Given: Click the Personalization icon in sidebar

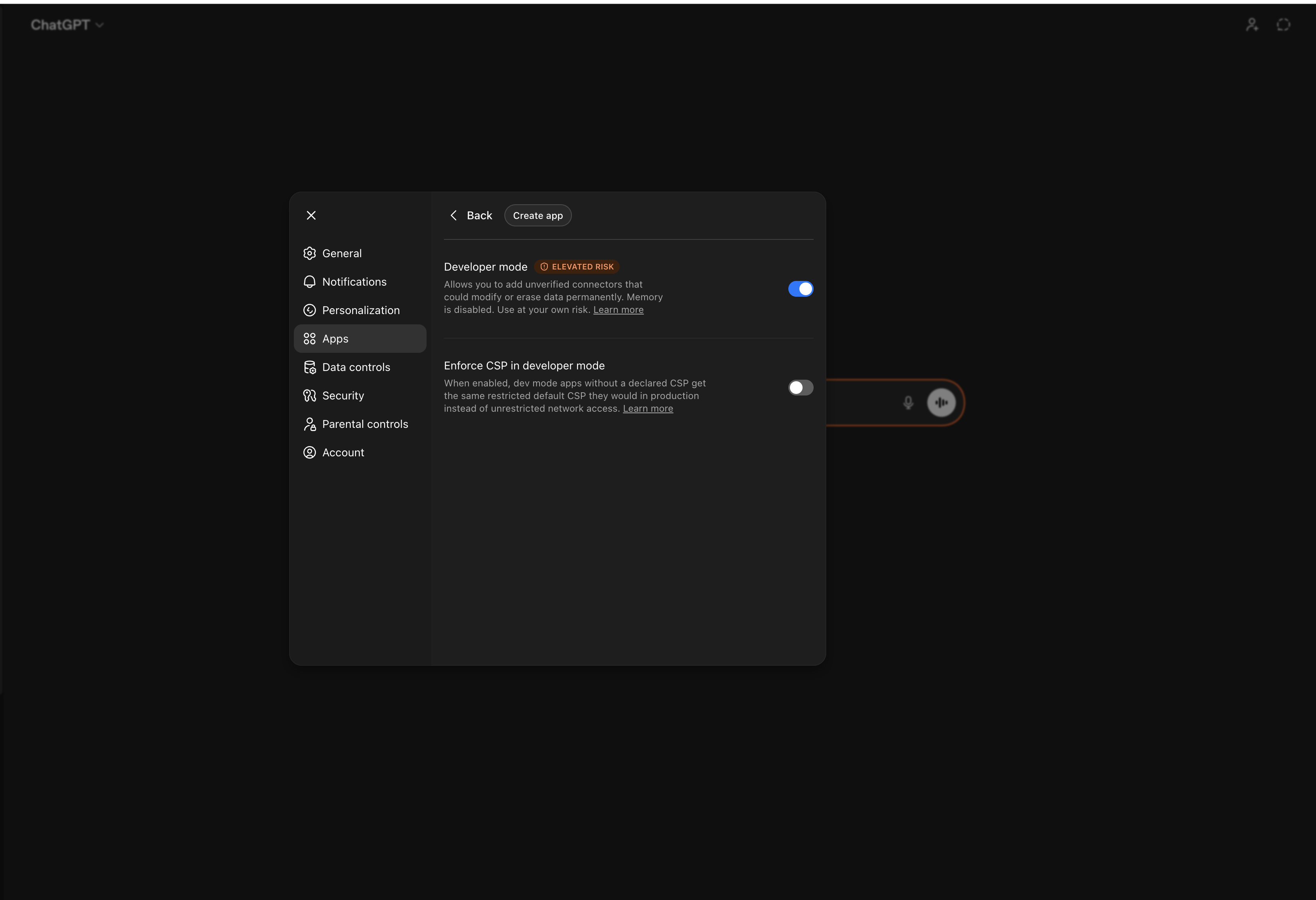Looking at the screenshot, I should point(309,311).
